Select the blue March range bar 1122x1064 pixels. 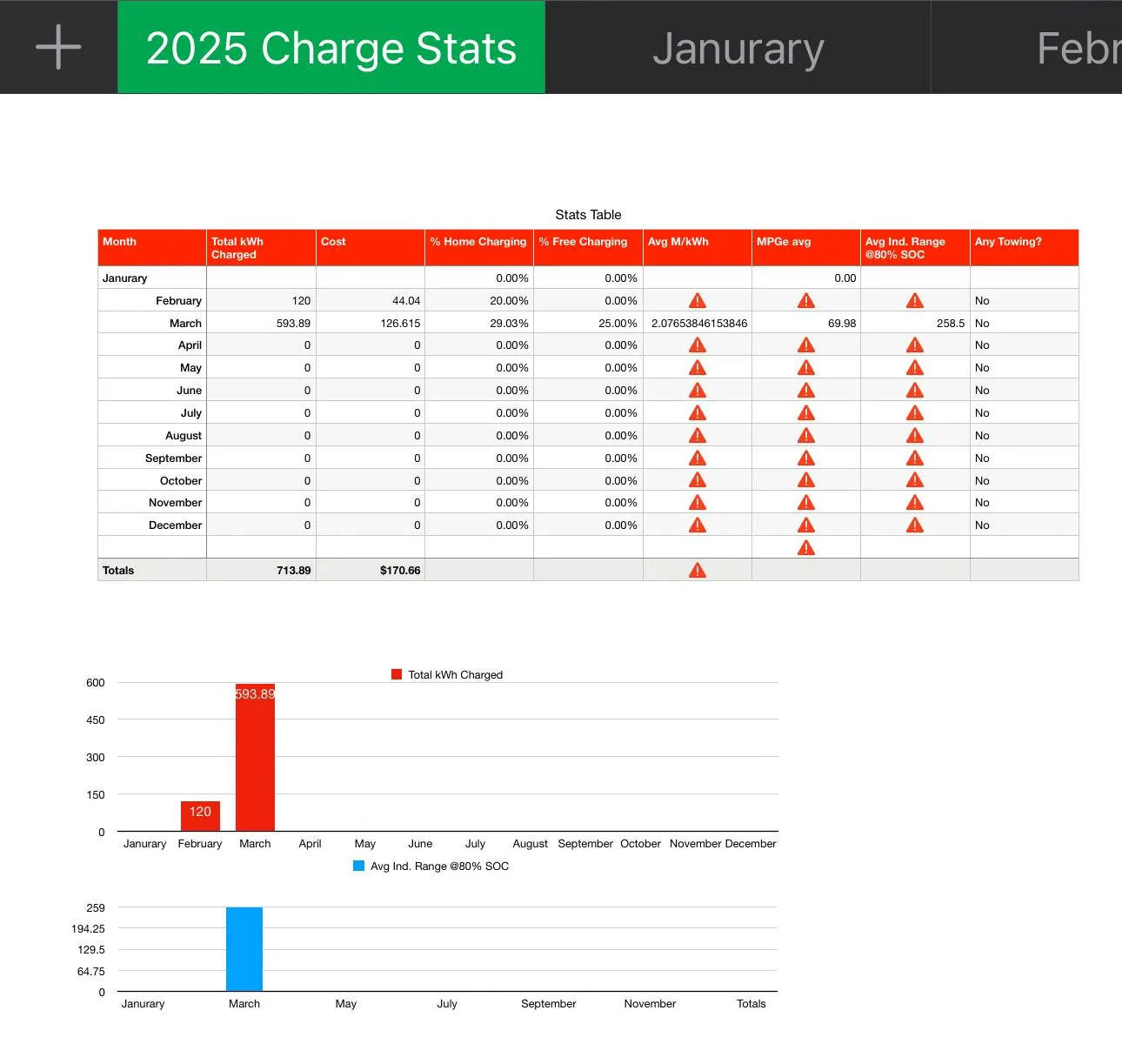244,949
